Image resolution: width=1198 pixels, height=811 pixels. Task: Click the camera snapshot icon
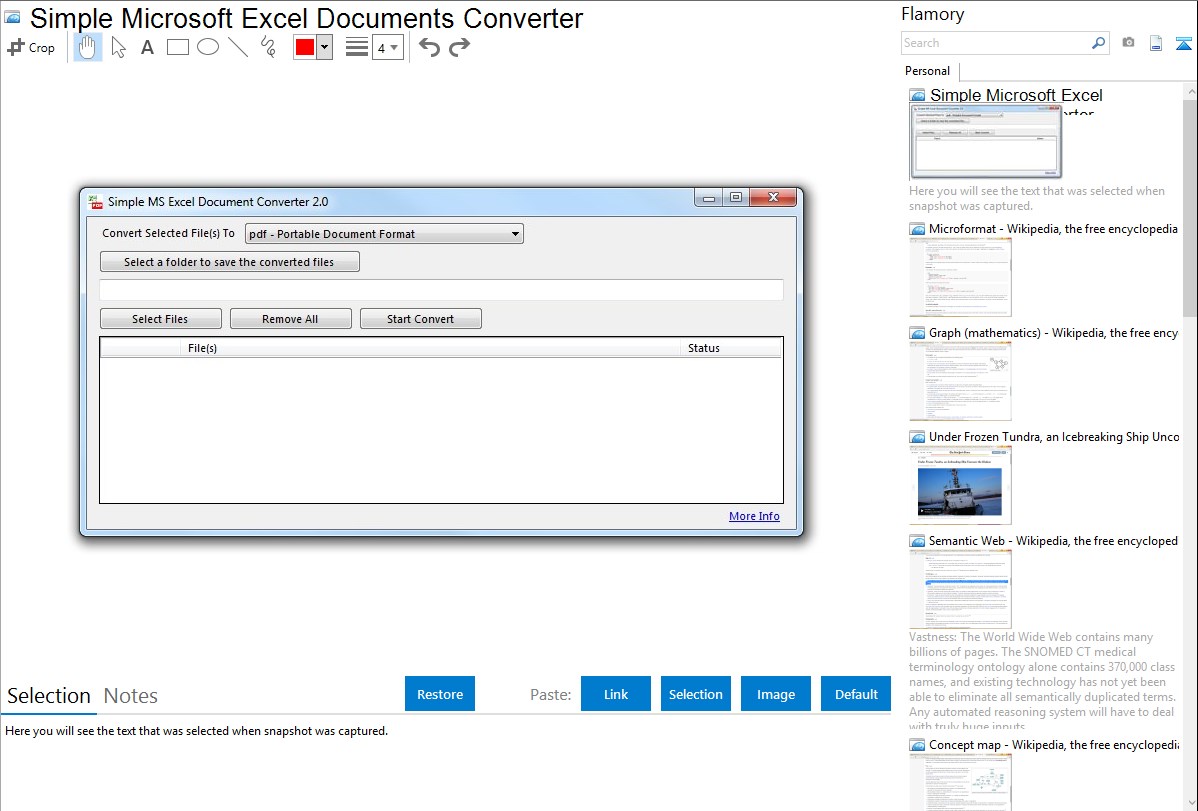click(x=1128, y=43)
